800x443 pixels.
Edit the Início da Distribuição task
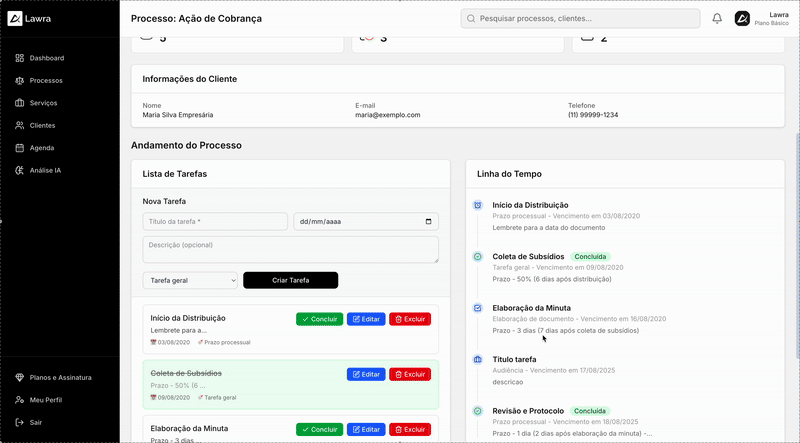pos(365,319)
